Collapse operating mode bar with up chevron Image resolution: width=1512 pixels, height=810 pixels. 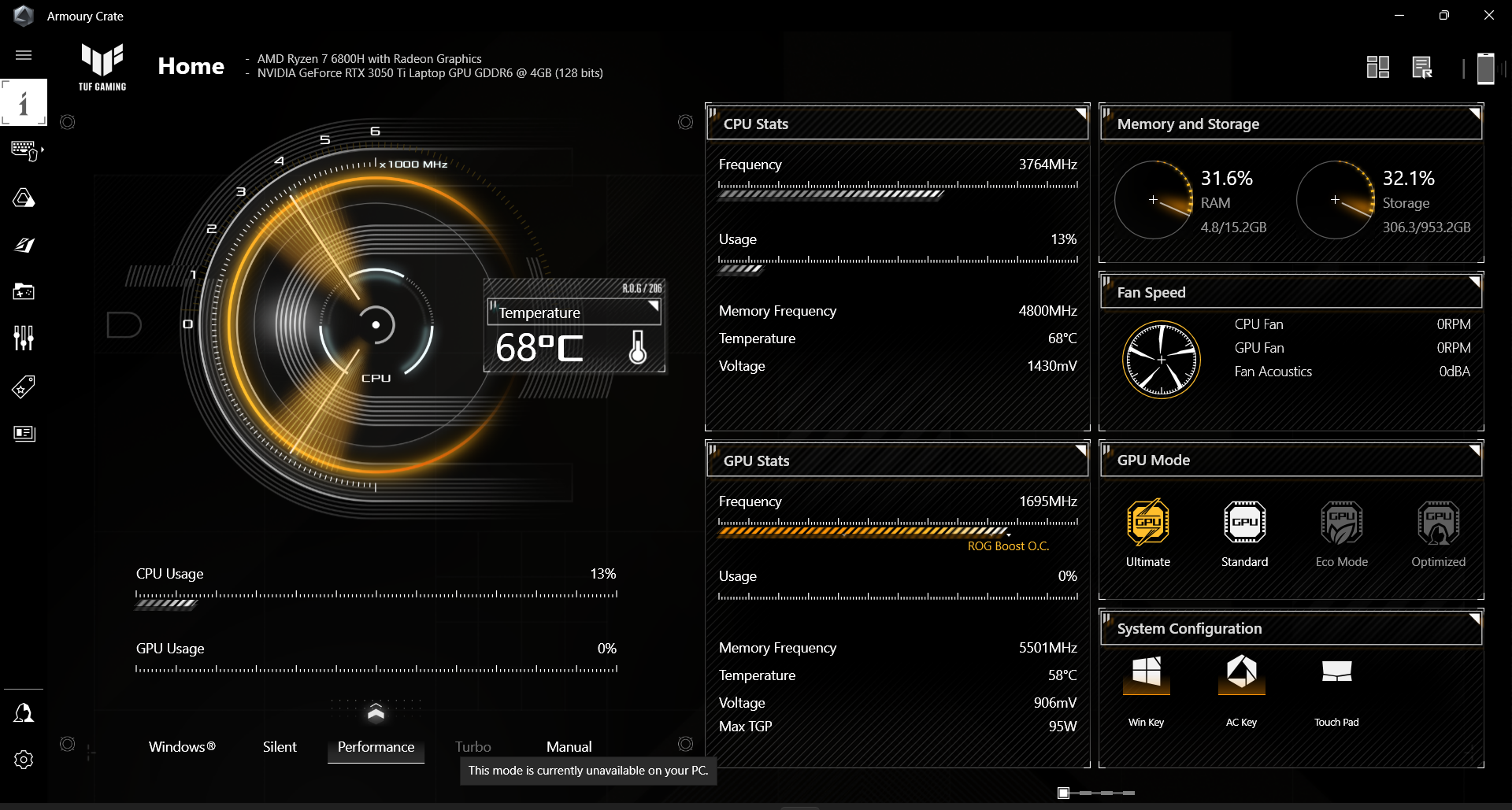pos(376,712)
